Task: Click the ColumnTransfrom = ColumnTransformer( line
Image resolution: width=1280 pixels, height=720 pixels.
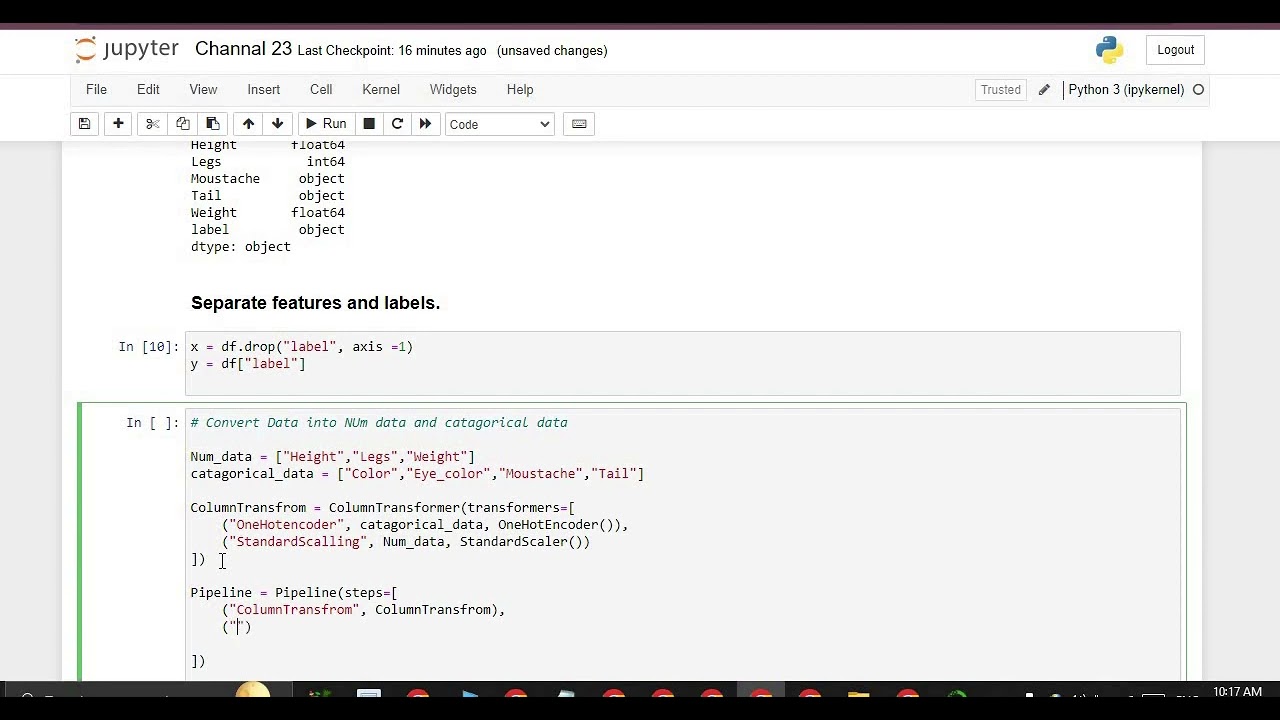Action: click(383, 508)
